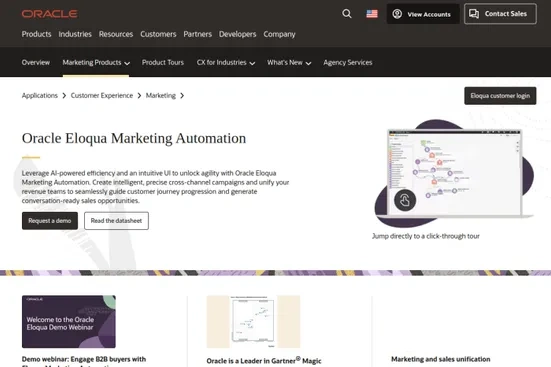Click the Read the datasheet button
The height and width of the screenshot is (367, 551).
pos(116,221)
